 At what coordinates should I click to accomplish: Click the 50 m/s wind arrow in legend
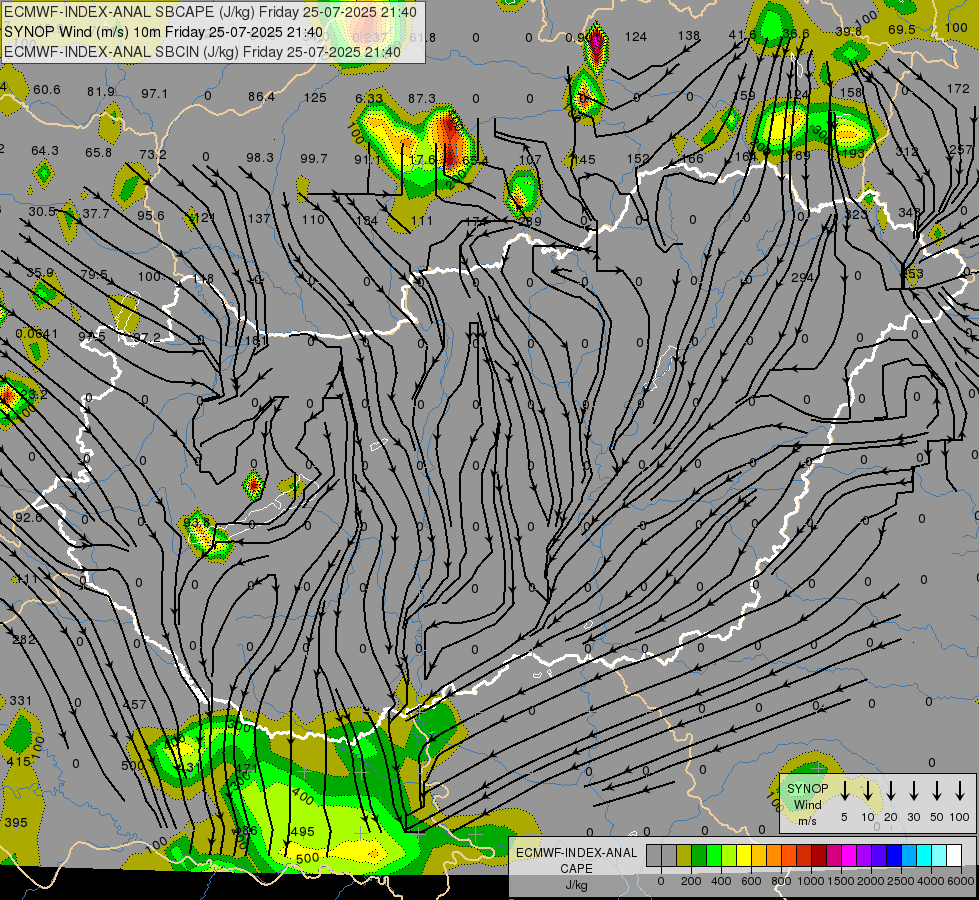coord(937,791)
